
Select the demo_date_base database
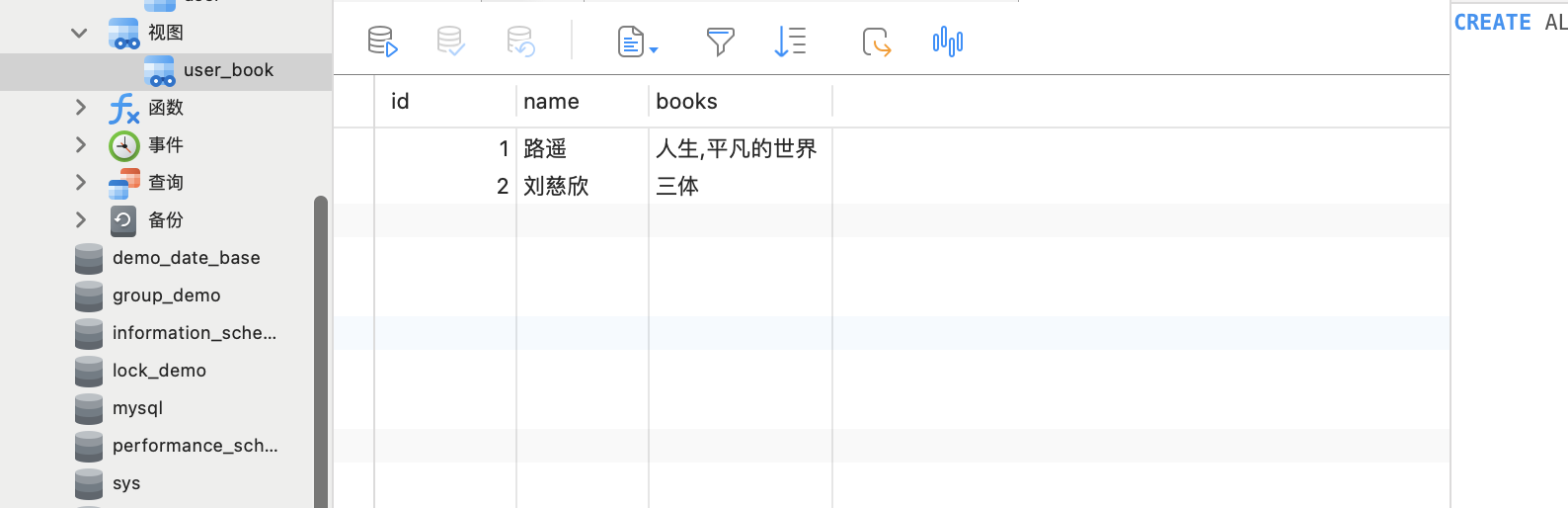[x=186, y=258]
